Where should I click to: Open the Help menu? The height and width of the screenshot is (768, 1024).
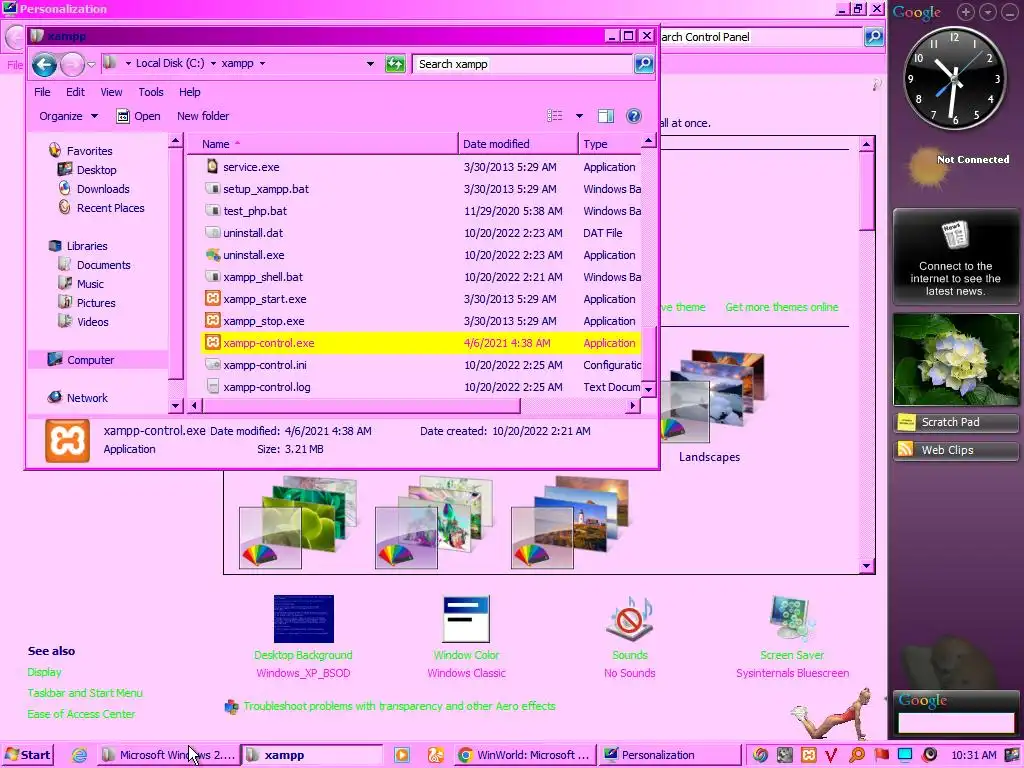pyautogui.click(x=189, y=92)
